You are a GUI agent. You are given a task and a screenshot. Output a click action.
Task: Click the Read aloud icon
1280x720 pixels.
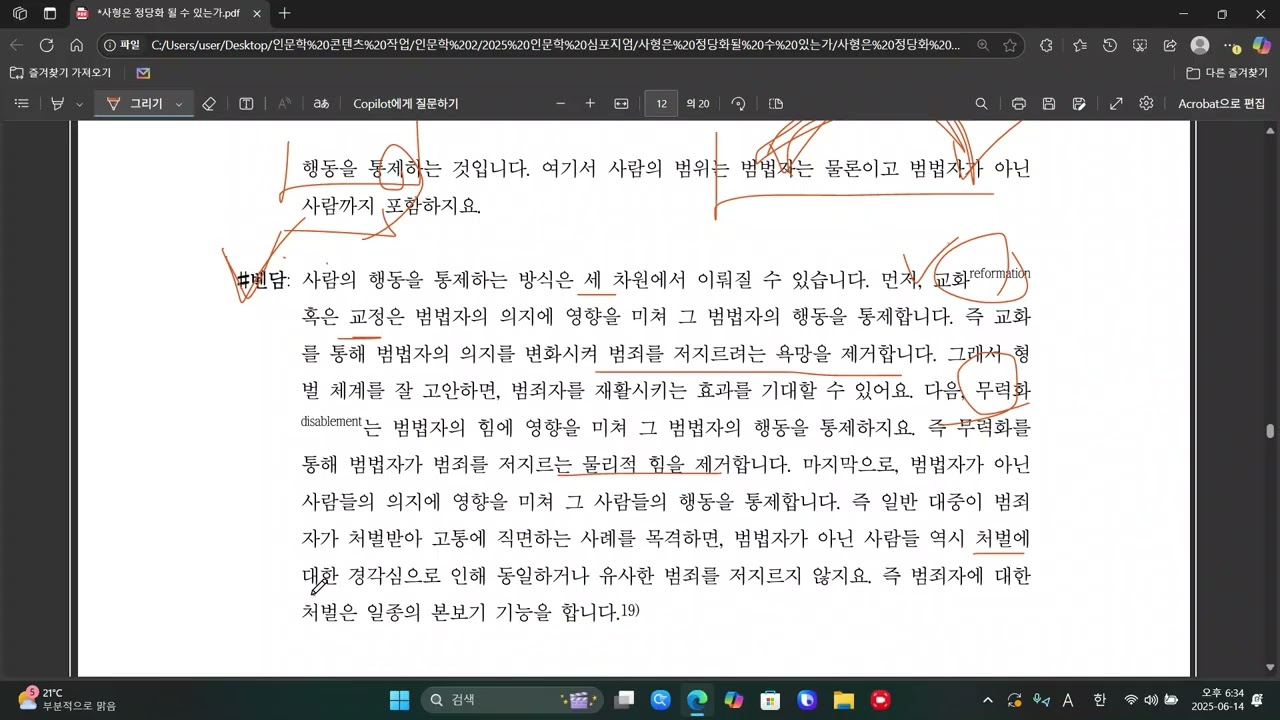[x=284, y=104]
